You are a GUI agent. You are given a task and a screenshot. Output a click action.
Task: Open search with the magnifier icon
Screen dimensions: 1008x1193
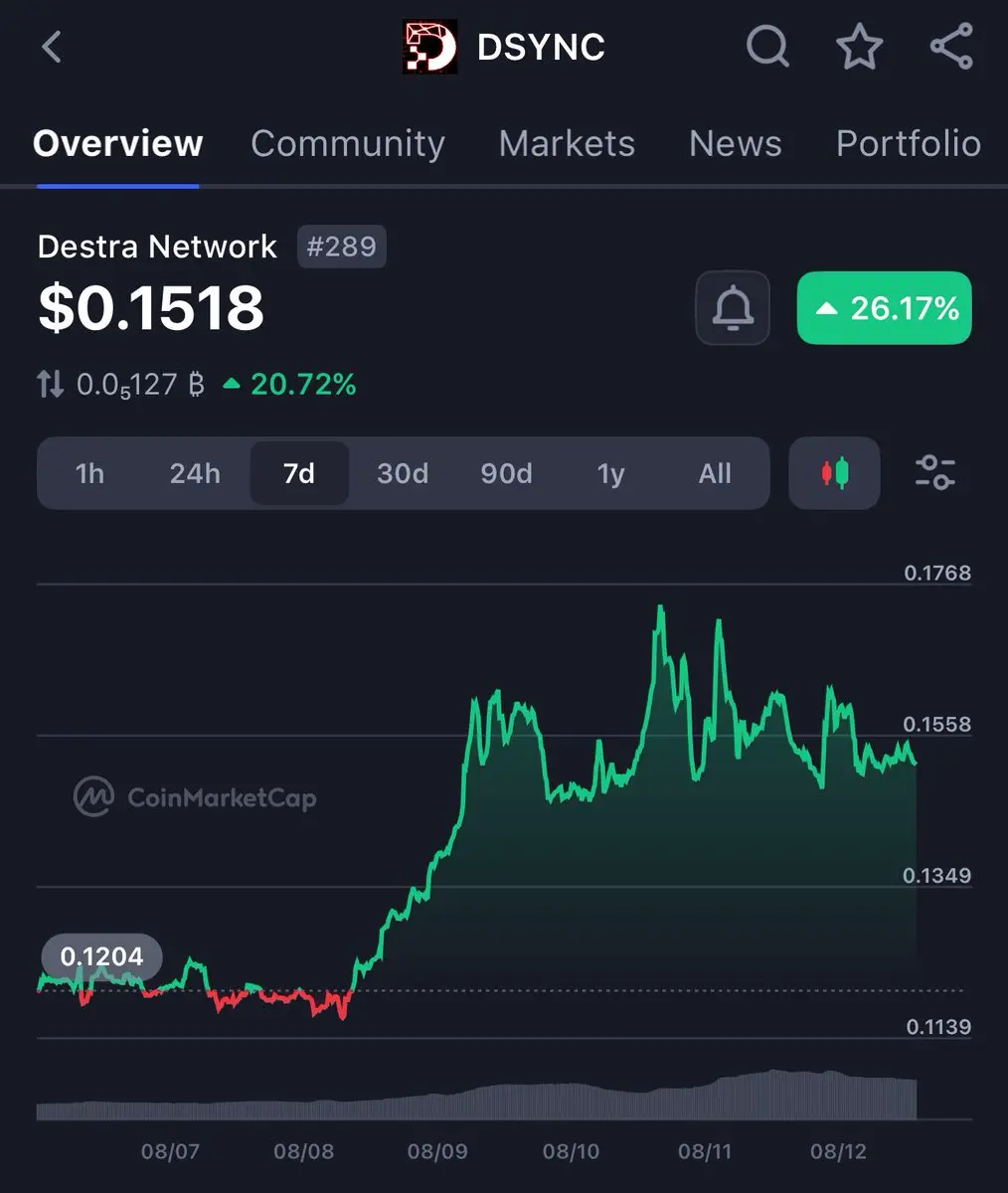tap(767, 47)
